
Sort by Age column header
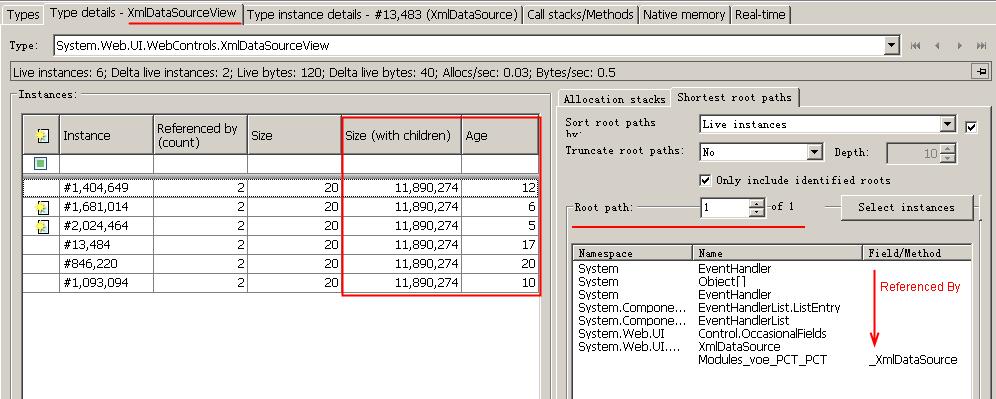[x=500, y=135]
